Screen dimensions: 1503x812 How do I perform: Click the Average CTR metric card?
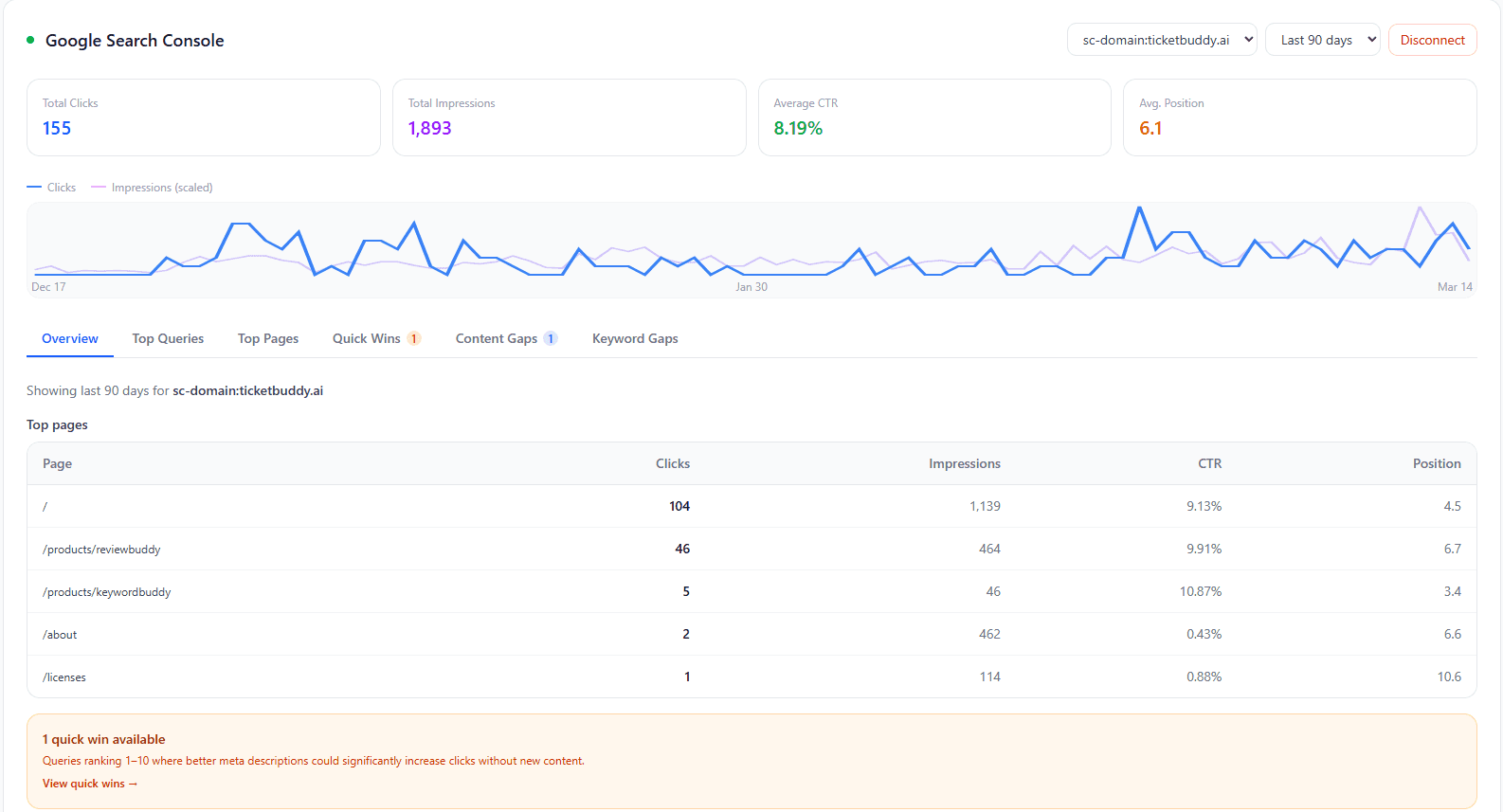pos(933,117)
